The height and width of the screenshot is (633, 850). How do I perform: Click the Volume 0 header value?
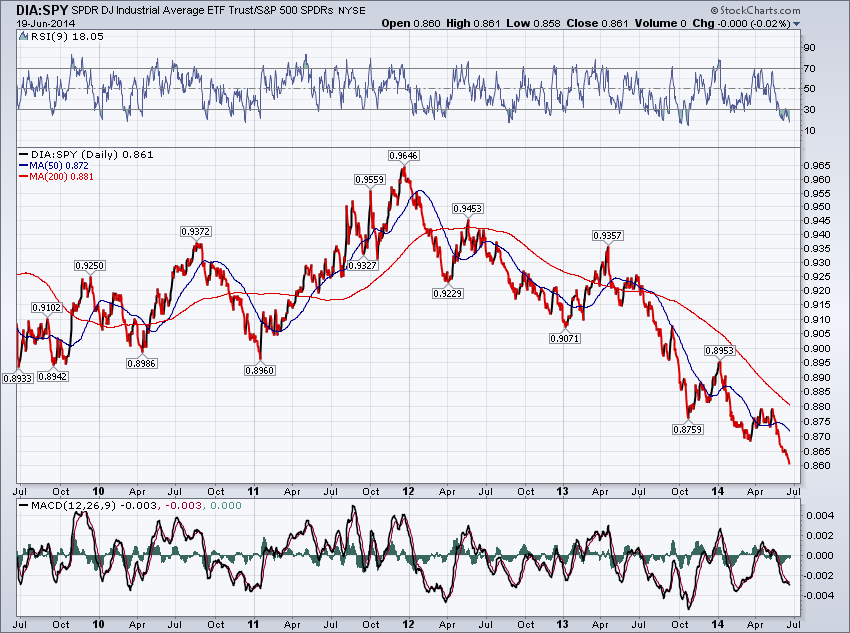(x=660, y=23)
